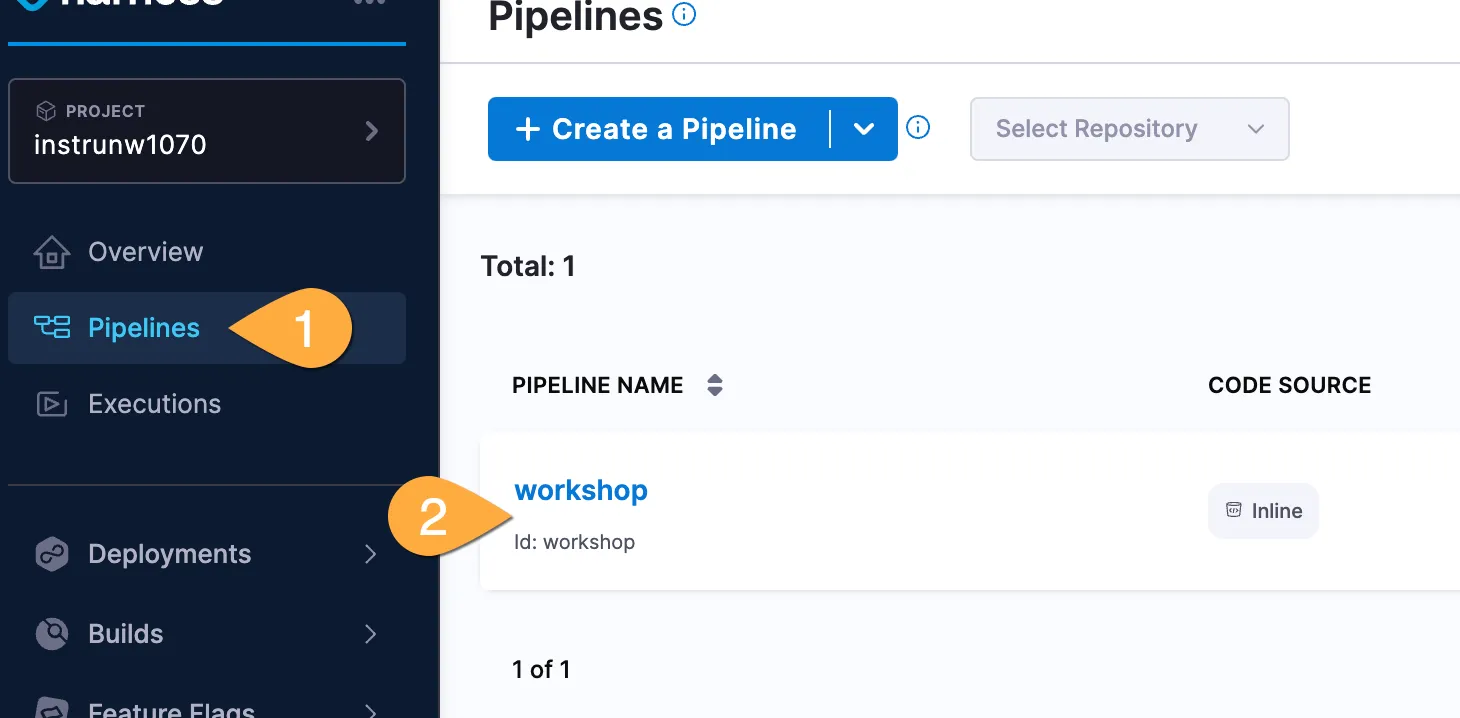Click the Pipelines sidebar icon

pyautogui.click(x=52, y=327)
